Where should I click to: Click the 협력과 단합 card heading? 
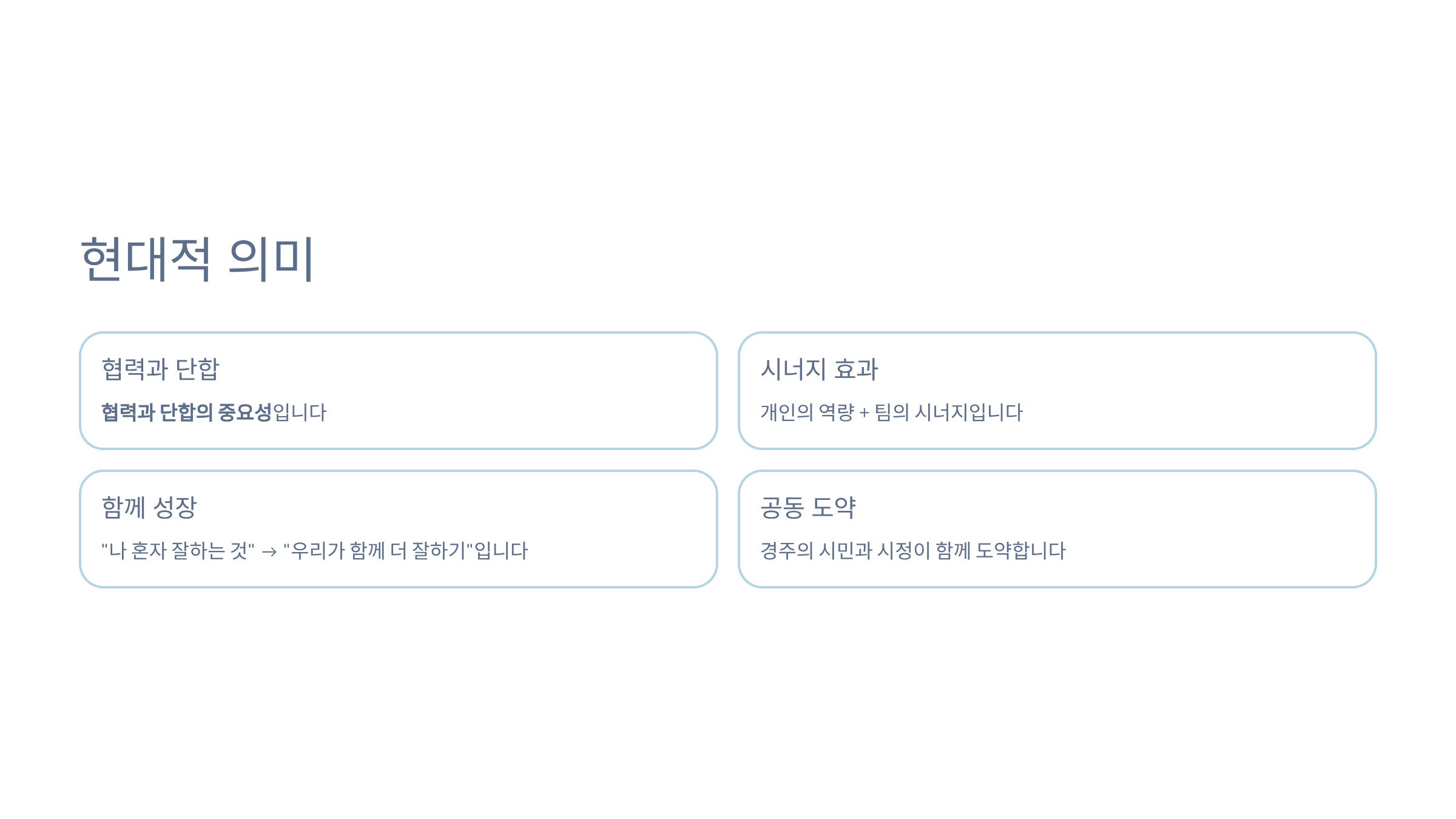click(160, 369)
